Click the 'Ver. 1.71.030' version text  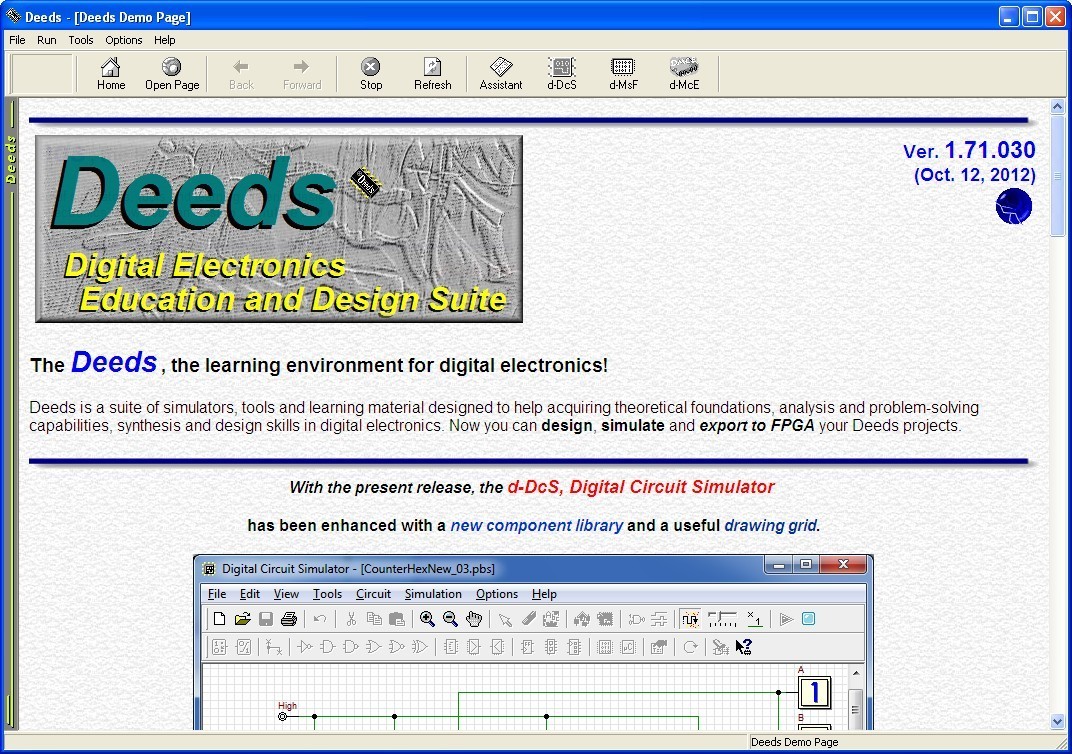(x=969, y=150)
